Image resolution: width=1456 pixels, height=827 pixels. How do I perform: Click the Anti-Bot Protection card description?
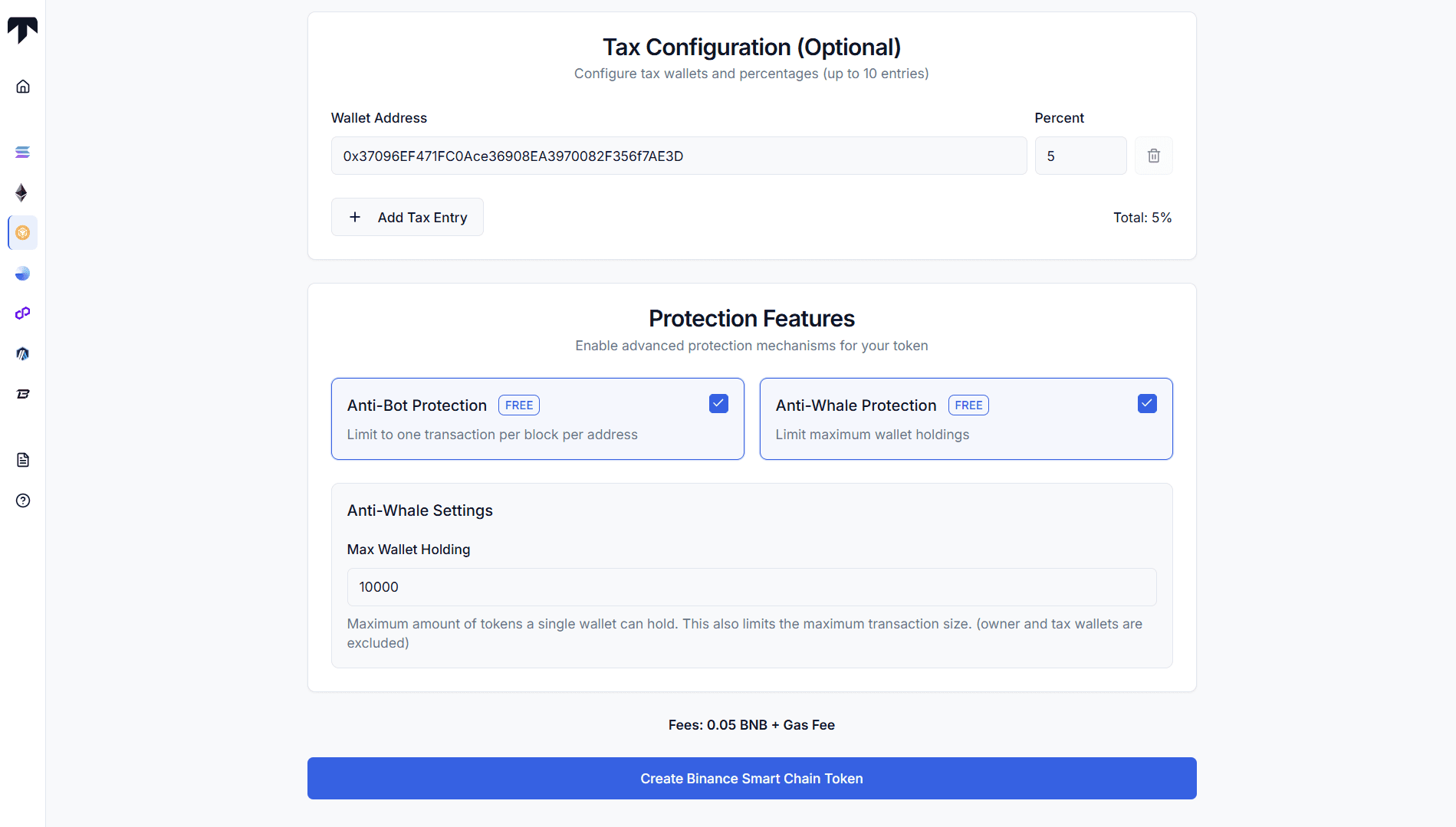[492, 435]
